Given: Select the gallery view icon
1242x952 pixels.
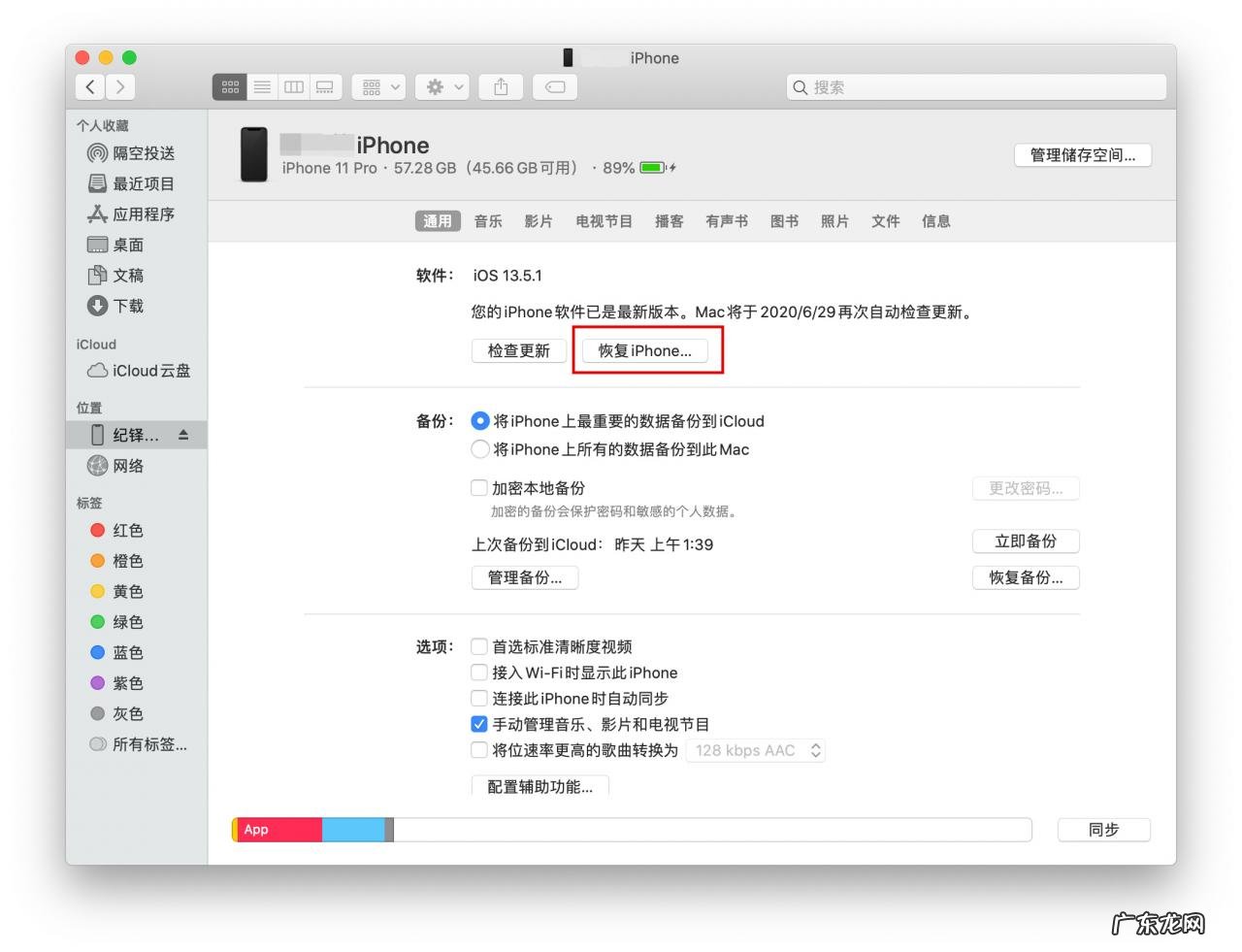Looking at the screenshot, I should click(x=324, y=86).
